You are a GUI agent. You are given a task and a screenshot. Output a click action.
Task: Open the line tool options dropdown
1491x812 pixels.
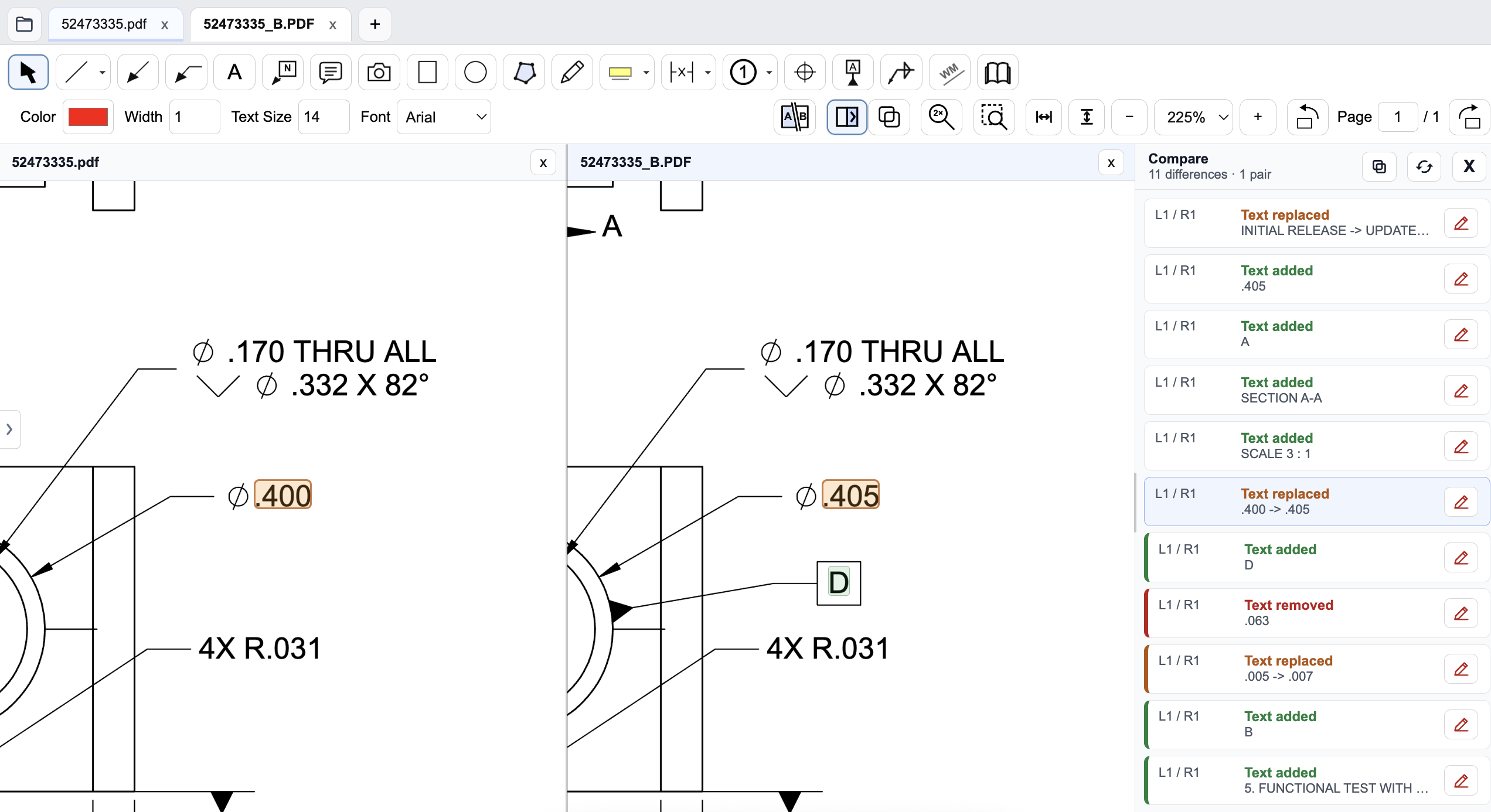103,73
